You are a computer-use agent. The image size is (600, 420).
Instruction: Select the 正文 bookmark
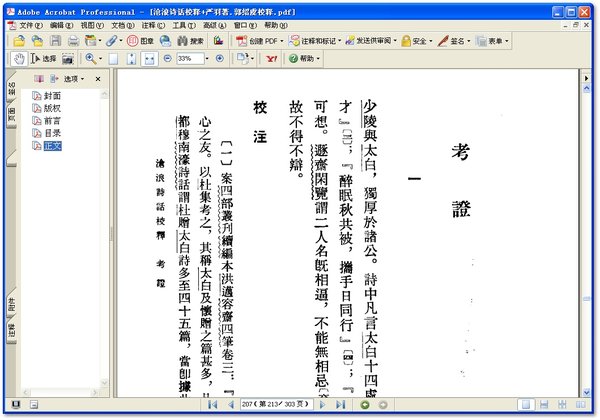tap(52, 146)
